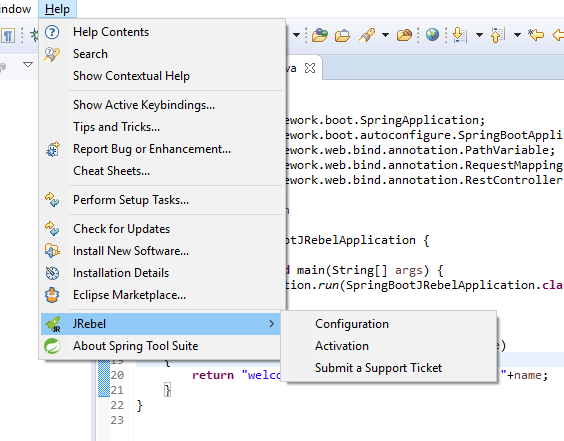This screenshot has height=441, width=564.
Task: Click the Open Task briefcase toolbar icon
Action: point(342,35)
